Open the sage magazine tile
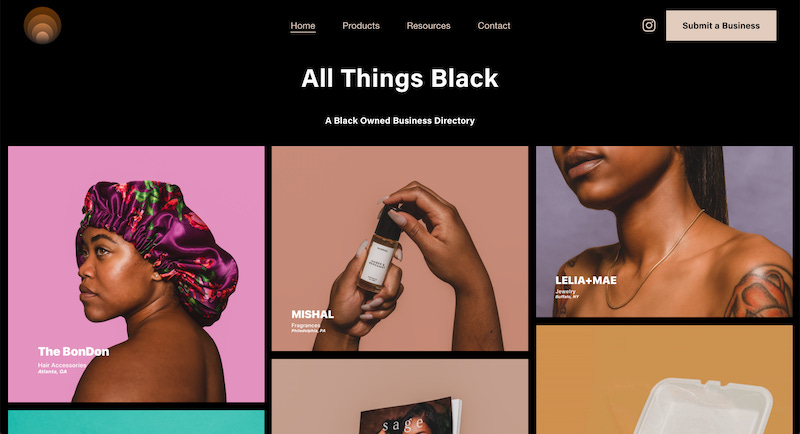Image resolution: width=800 pixels, height=434 pixels. [x=400, y=397]
